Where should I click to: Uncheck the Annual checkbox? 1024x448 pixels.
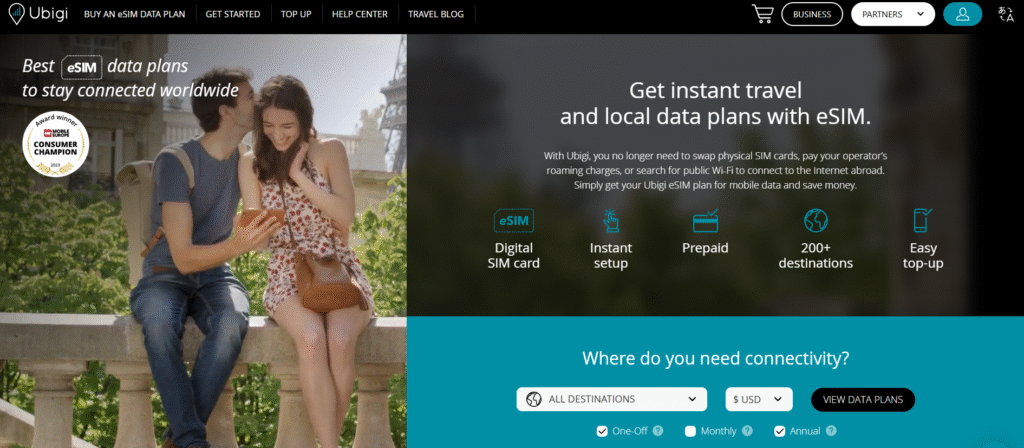pyautogui.click(x=779, y=431)
